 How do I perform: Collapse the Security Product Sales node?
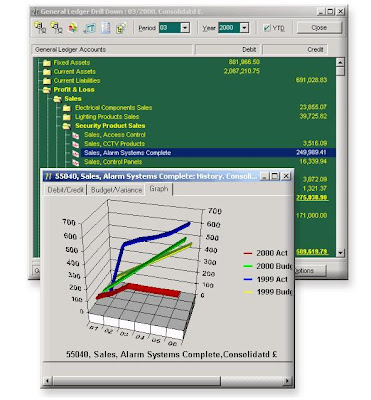point(110,125)
